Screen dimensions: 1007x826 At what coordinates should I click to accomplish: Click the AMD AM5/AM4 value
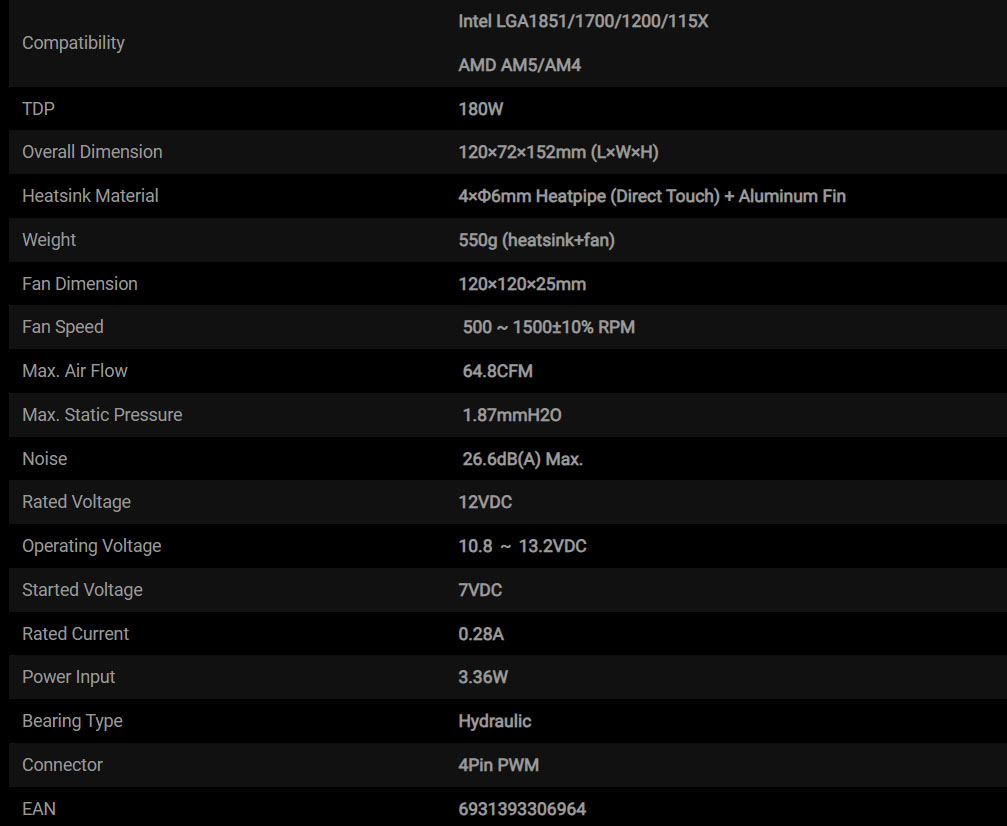pos(520,66)
